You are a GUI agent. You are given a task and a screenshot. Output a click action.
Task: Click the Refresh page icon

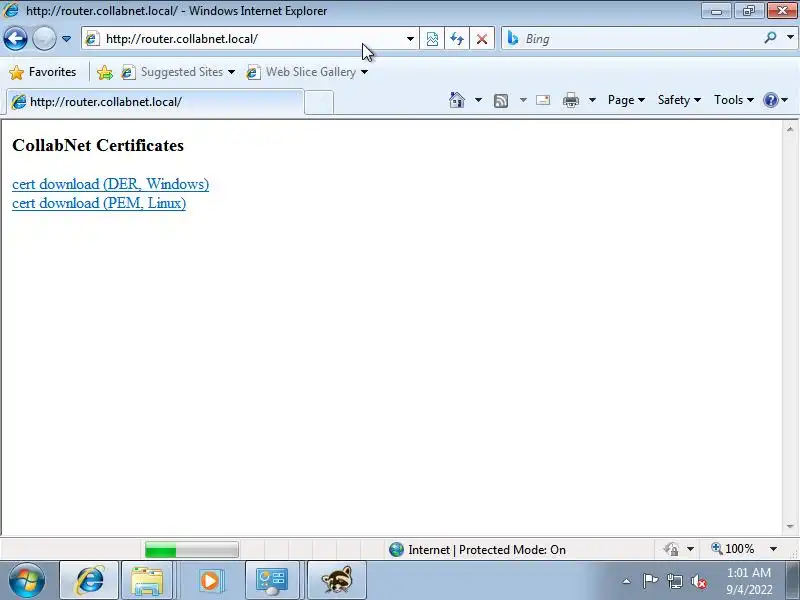pos(457,39)
